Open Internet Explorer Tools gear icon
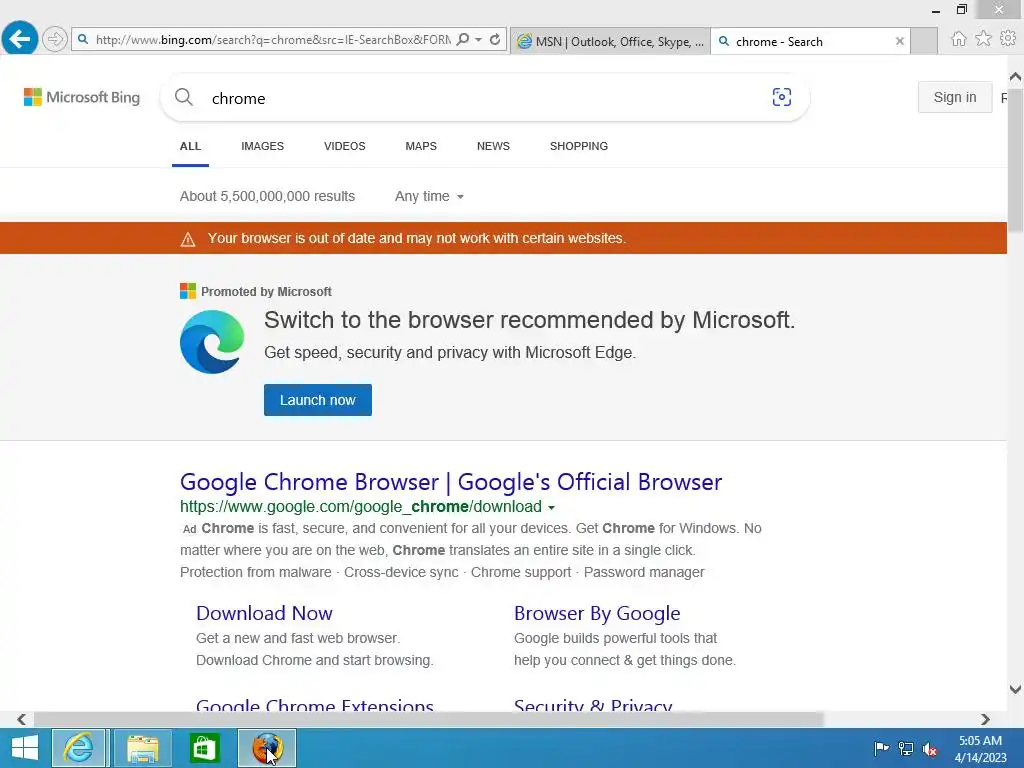The width and height of the screenshot is (1024, 768). [1008, 39]
